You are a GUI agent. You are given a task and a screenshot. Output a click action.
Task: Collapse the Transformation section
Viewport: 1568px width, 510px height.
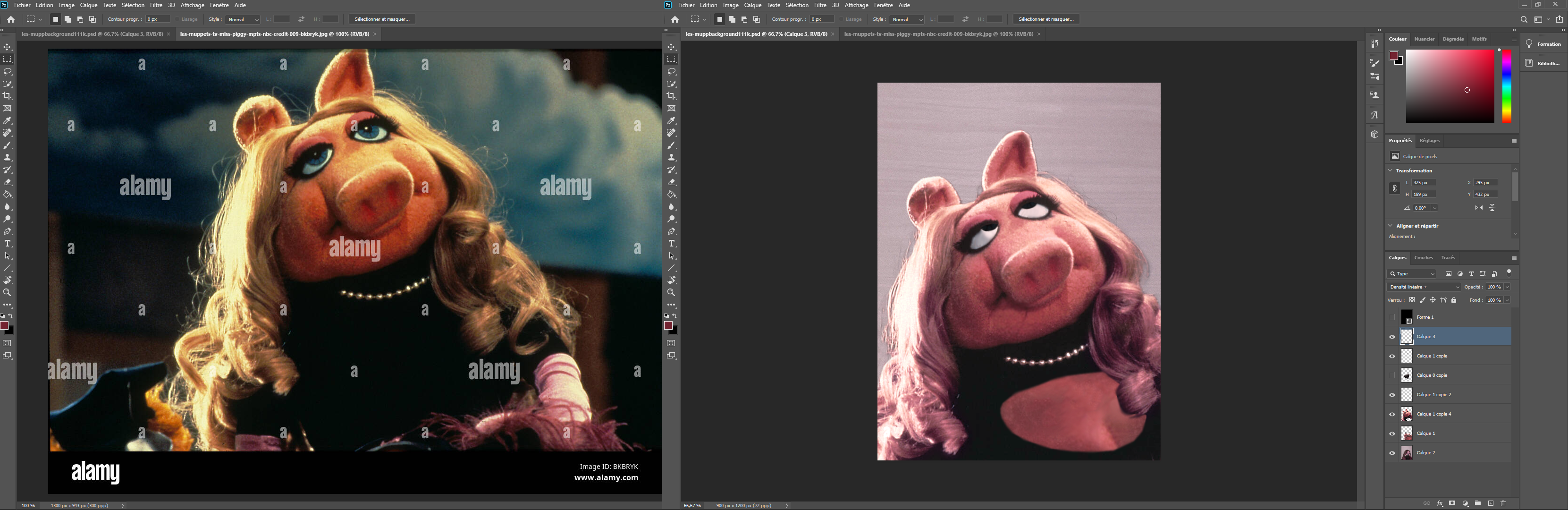[x=1391, y=170]
